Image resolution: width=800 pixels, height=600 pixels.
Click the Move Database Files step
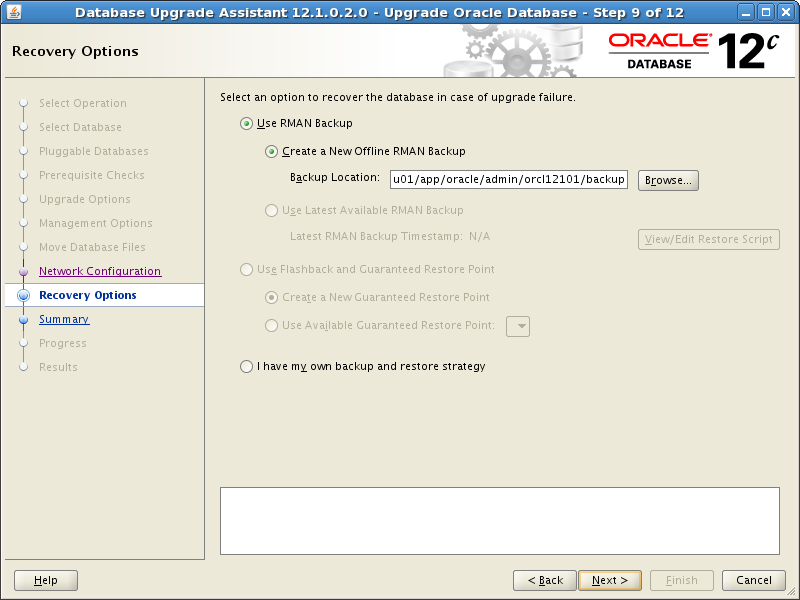[x=92, y=247]
